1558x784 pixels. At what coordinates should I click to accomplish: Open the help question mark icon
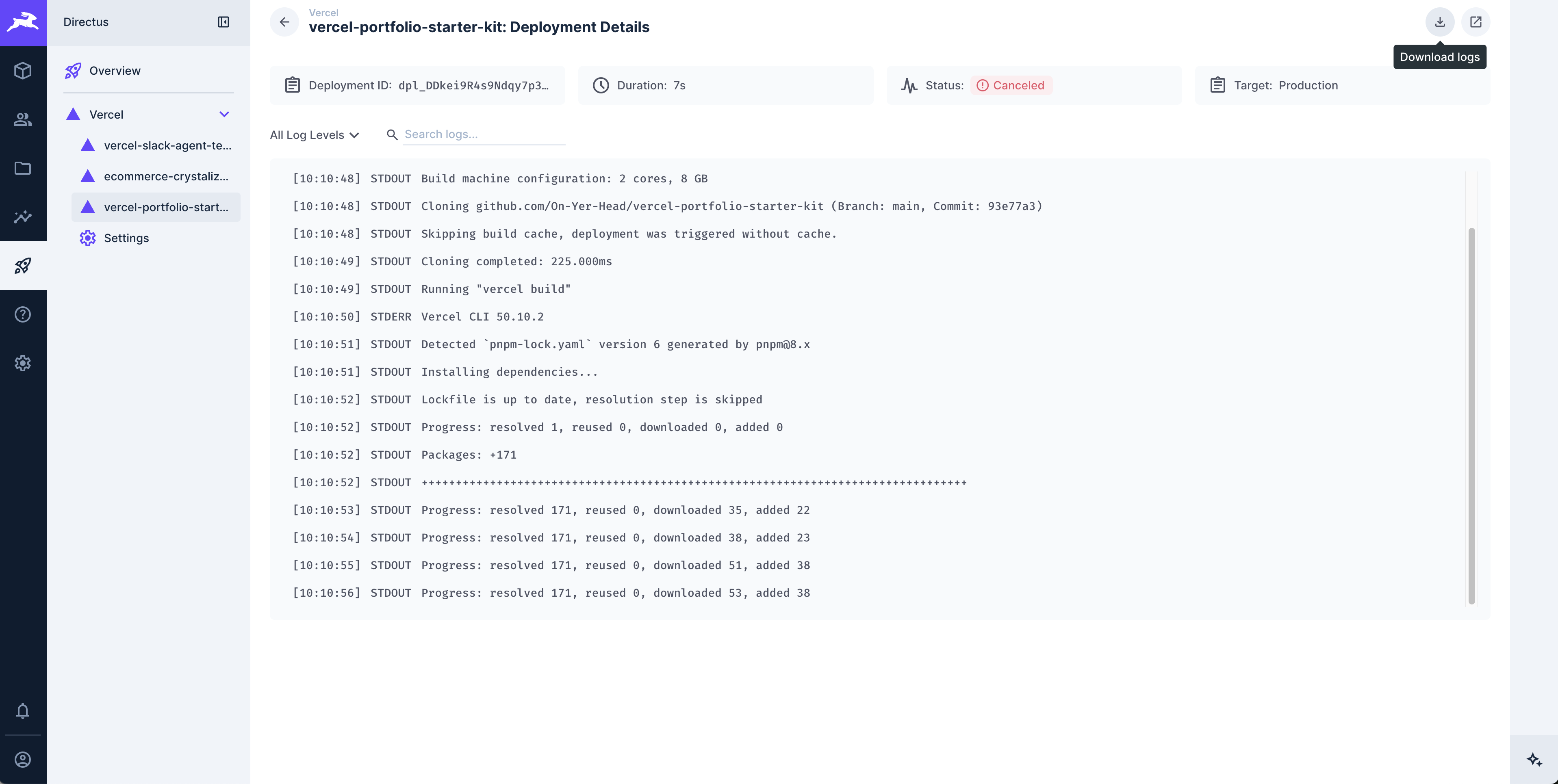[x=23, y=314]
